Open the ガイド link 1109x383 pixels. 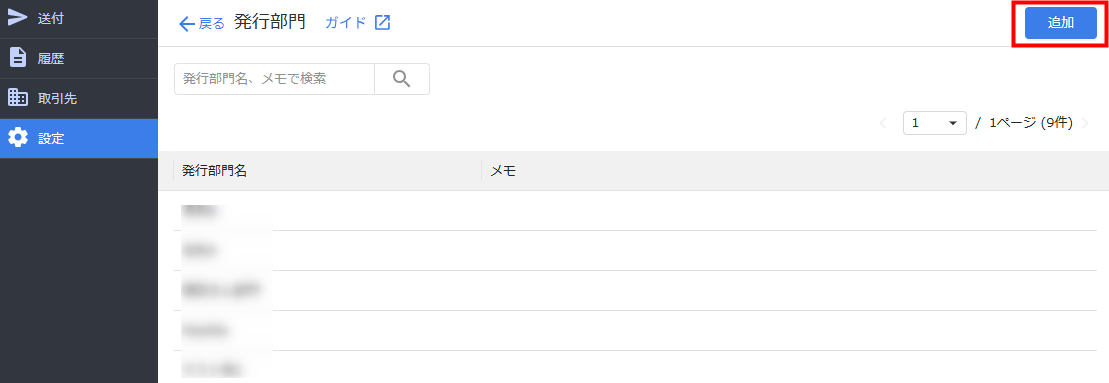[x=346, y=23]
